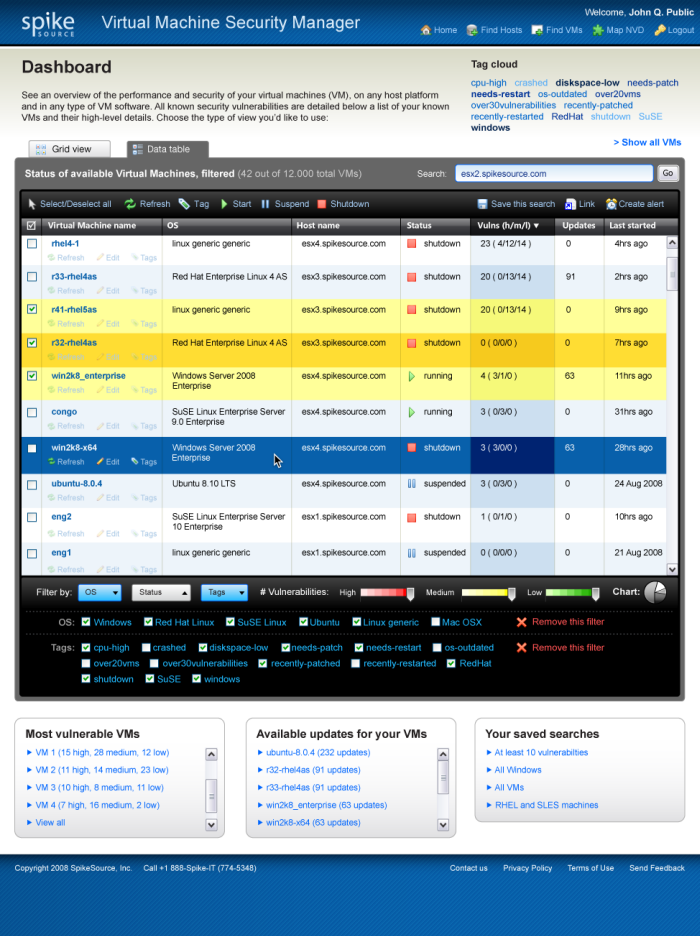Check the rhel4-1 row checkbox
Viewport: 700px width, 936px height.
coord(32,244)
